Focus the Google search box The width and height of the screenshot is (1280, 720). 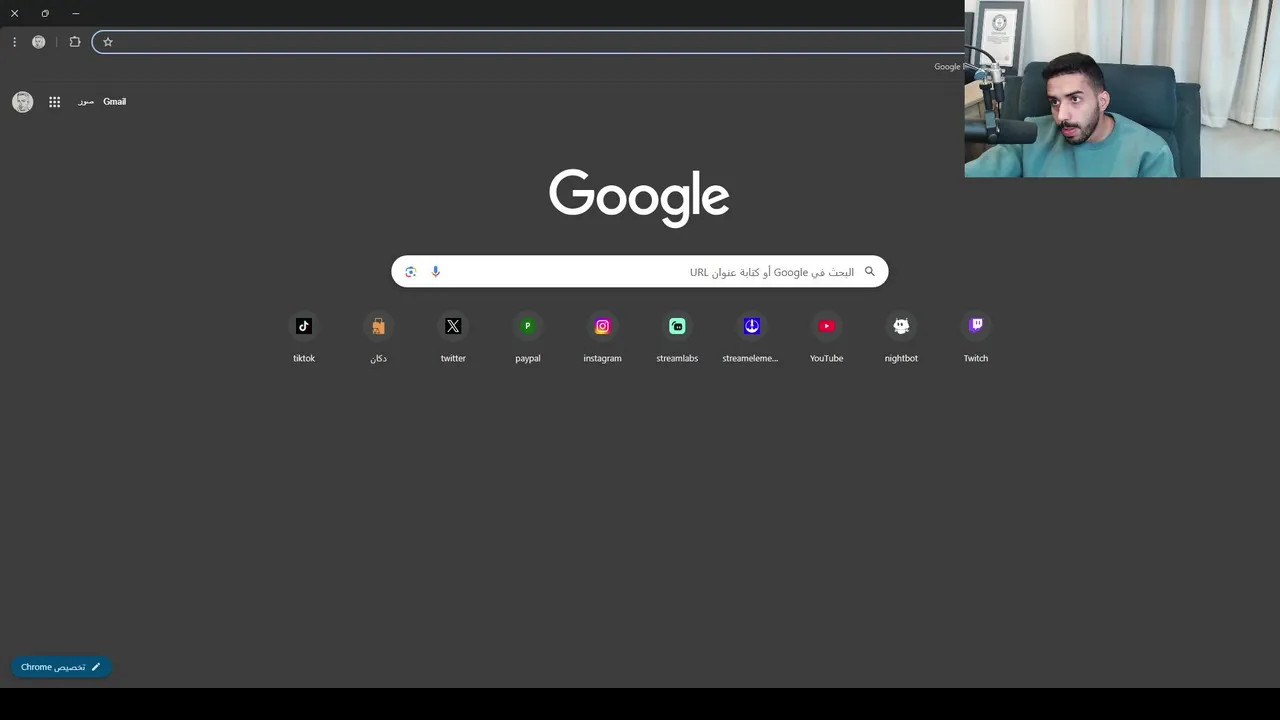pos(640,272)
